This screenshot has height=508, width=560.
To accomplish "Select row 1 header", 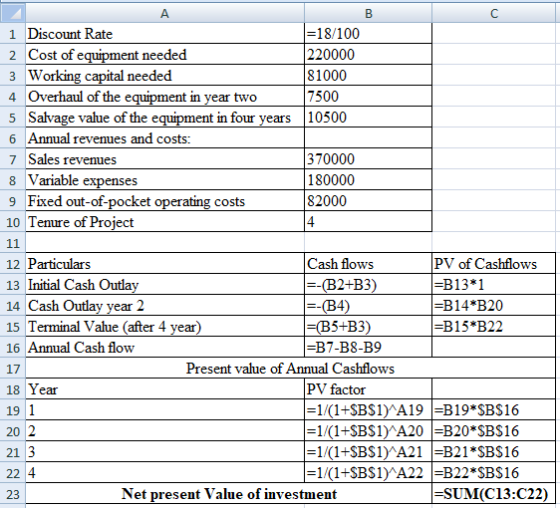I will [x=12, y=34].
